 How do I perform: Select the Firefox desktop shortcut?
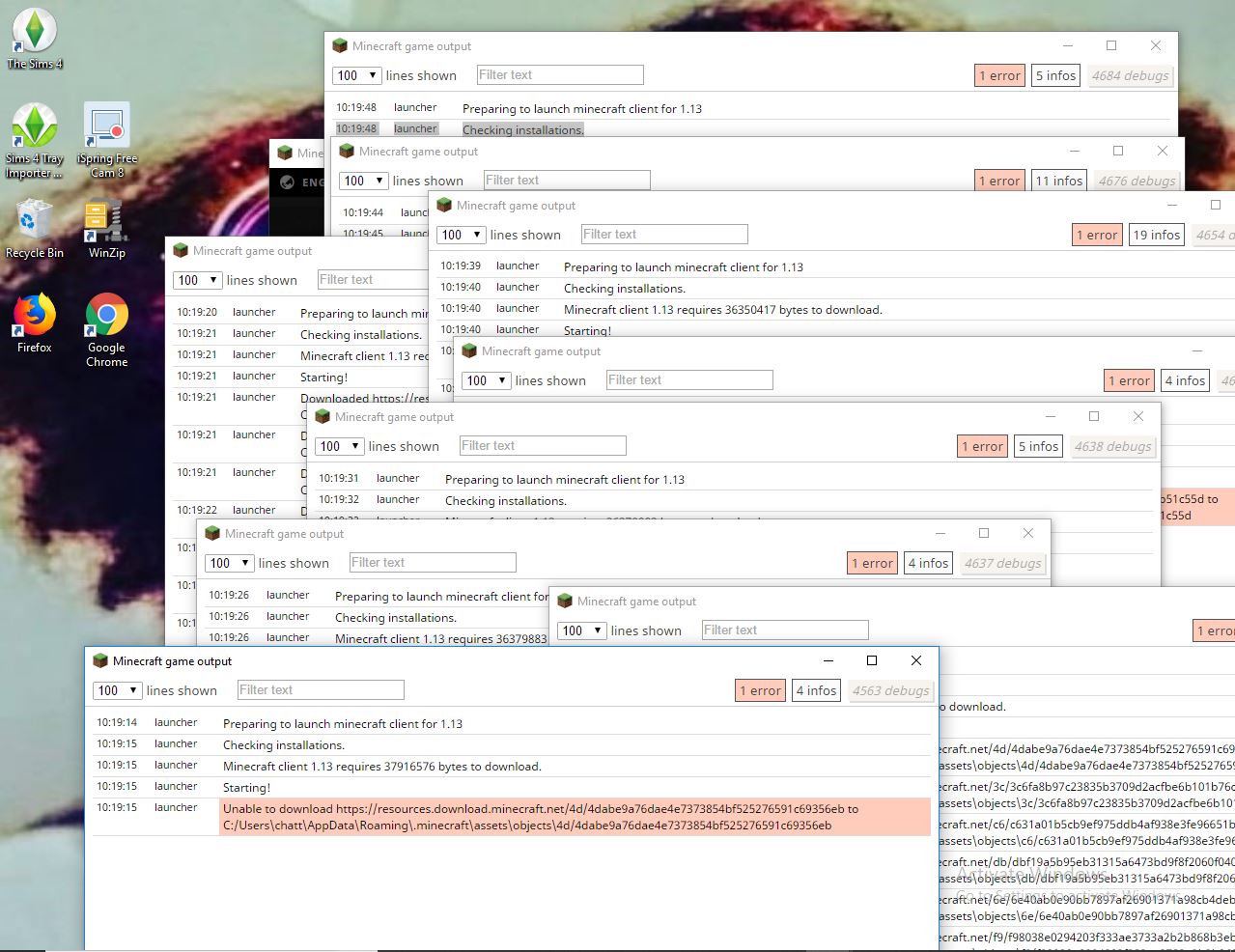34,323
